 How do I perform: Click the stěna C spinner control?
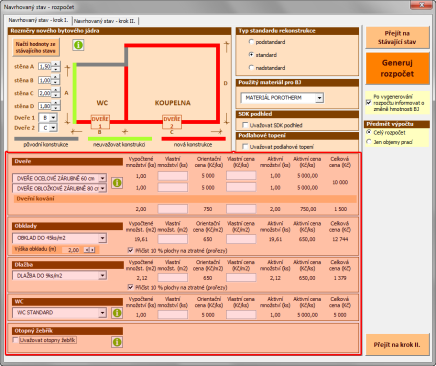click(x=56, y=93)
